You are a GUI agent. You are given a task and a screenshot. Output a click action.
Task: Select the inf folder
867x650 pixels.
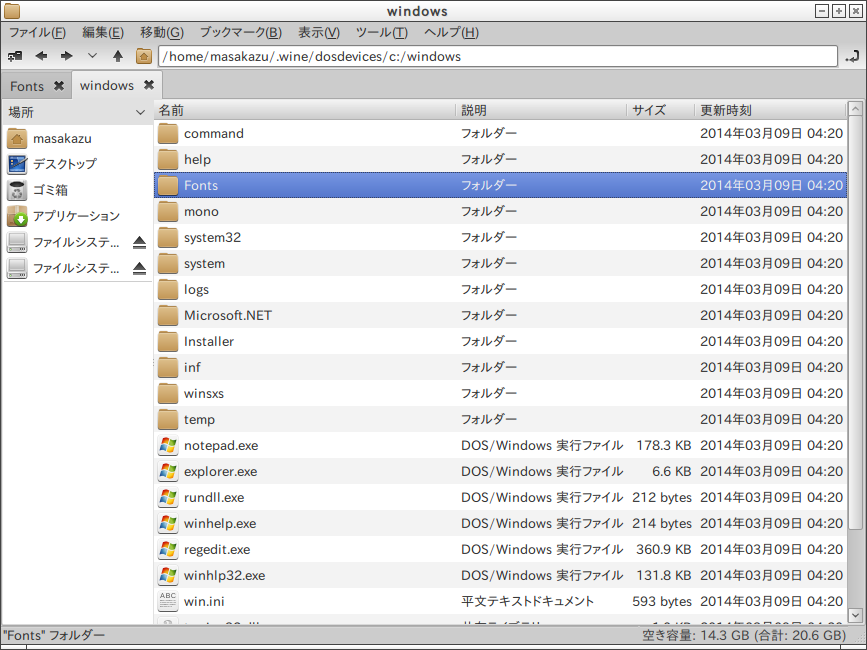[500, 367]
